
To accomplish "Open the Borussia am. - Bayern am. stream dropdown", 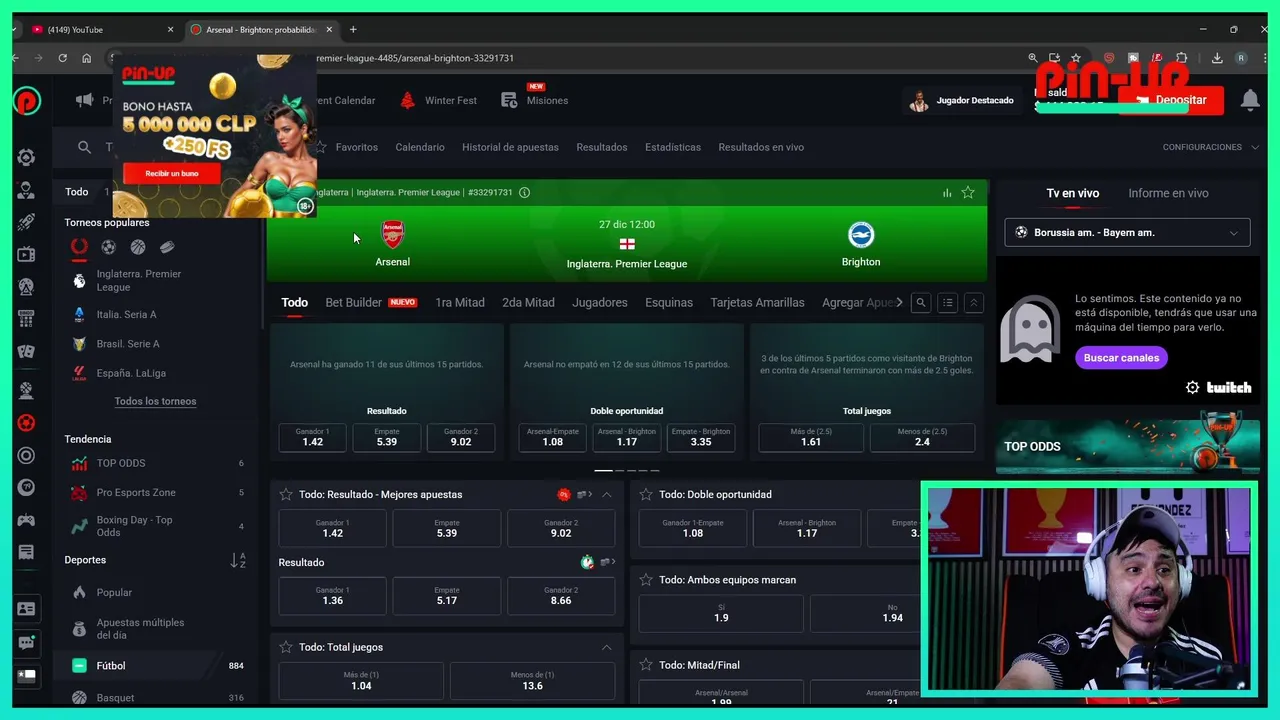I will tap(1127, 232).
